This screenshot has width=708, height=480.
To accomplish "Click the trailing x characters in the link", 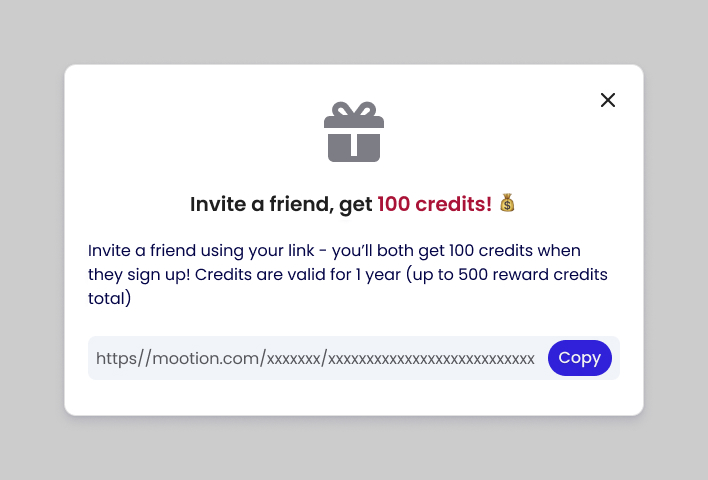I will click(432, 358).
